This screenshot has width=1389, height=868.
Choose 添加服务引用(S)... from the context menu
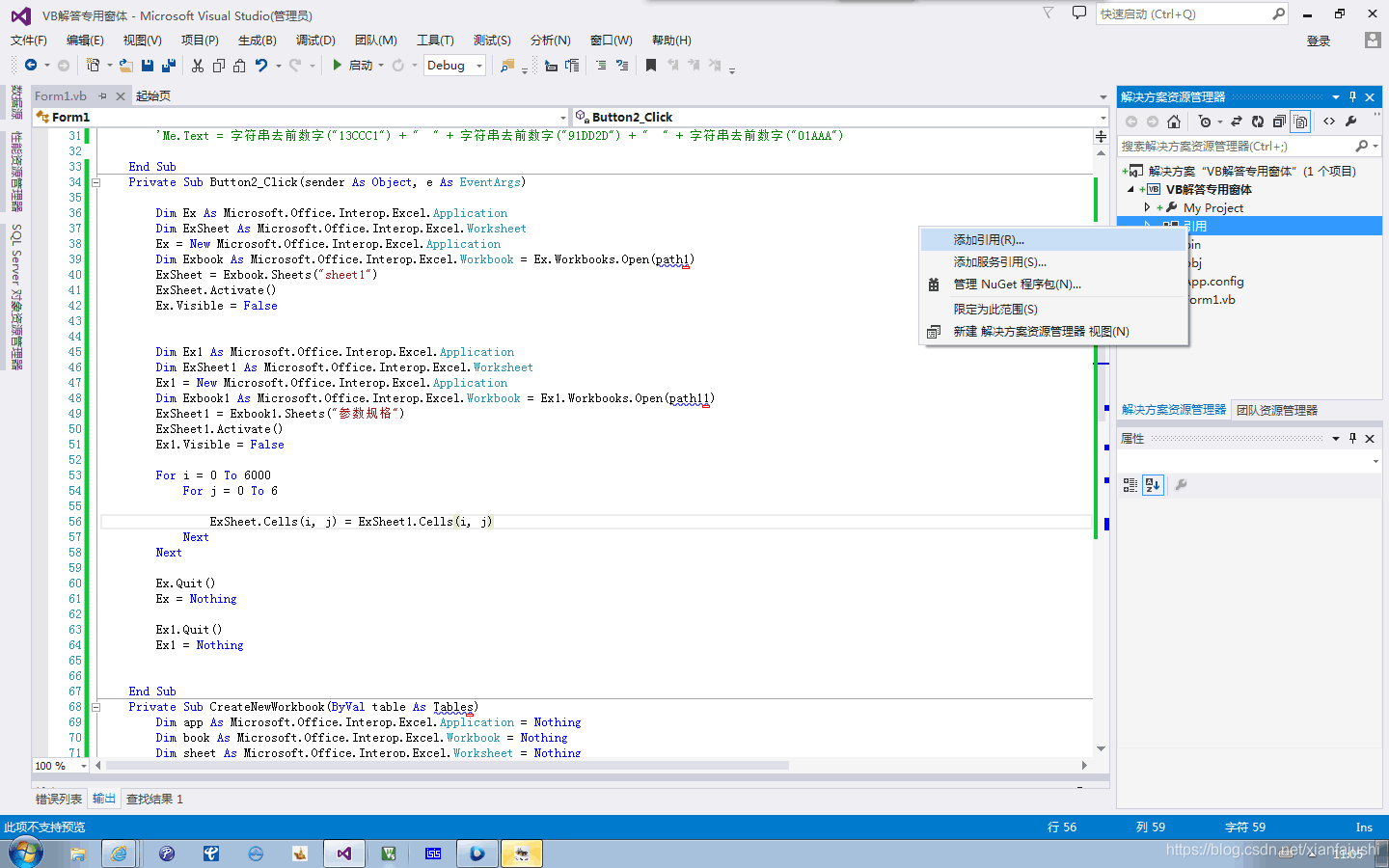(1053, 261)
